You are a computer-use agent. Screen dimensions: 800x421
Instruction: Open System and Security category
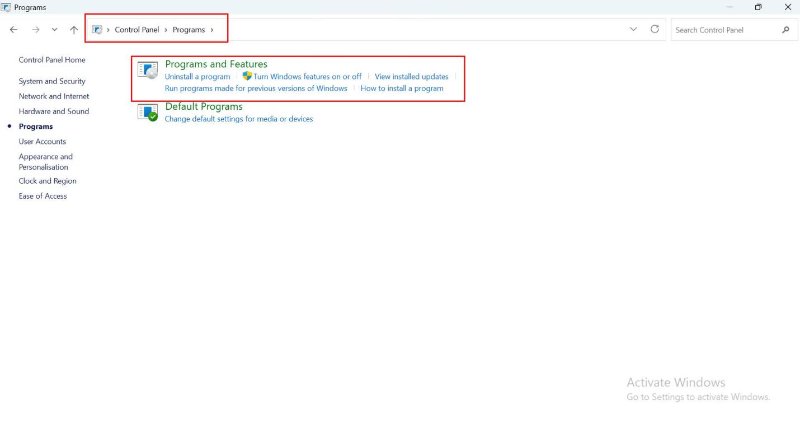tap(52, 81)
